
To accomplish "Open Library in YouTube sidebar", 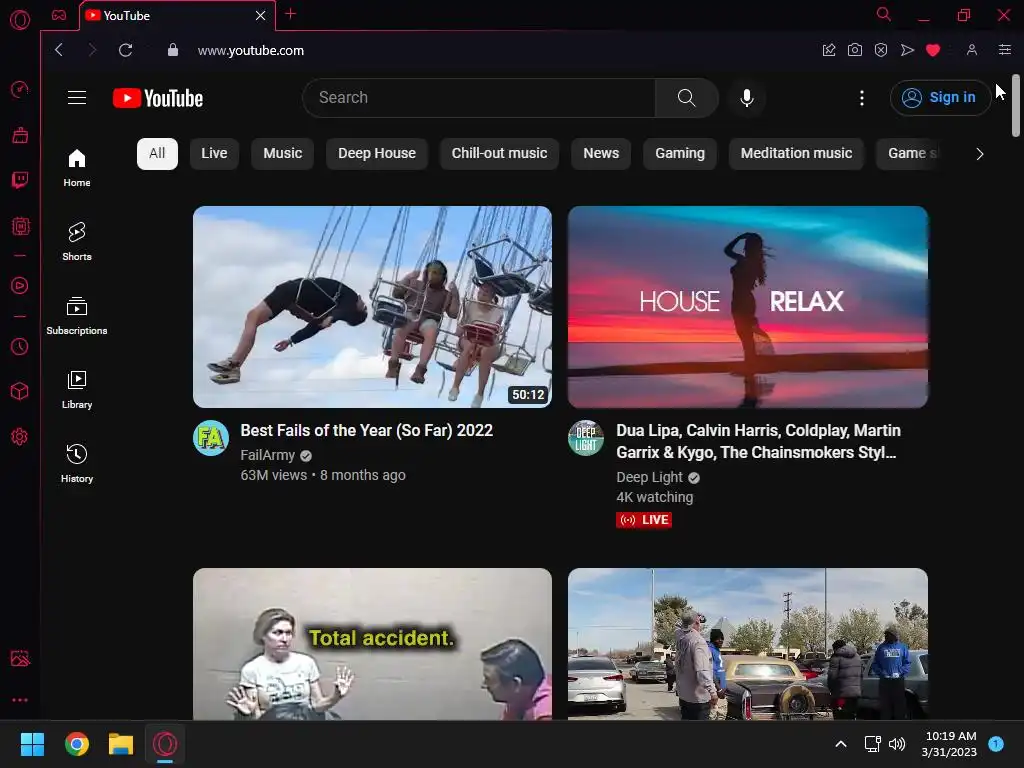I will [x=77, y=390].
